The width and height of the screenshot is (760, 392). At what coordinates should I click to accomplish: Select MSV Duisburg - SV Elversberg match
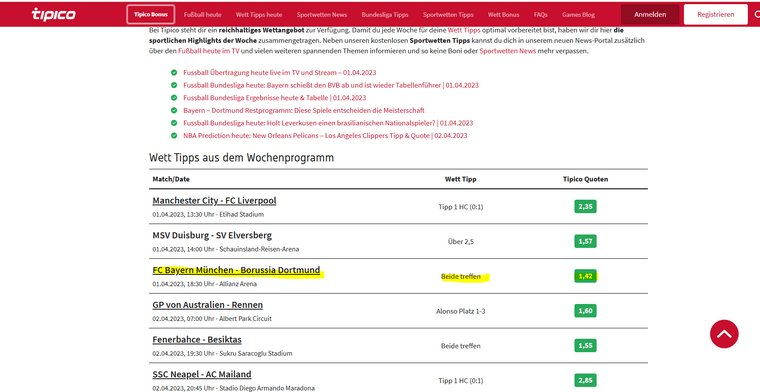212,235
